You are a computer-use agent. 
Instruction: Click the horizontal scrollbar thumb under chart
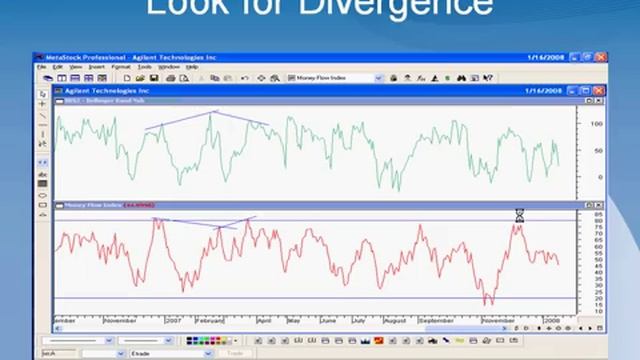coord(463,328)
